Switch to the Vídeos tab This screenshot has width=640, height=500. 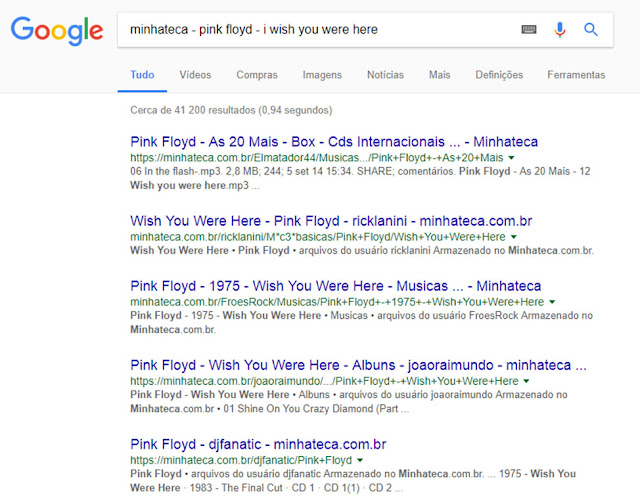click(195, 75)
